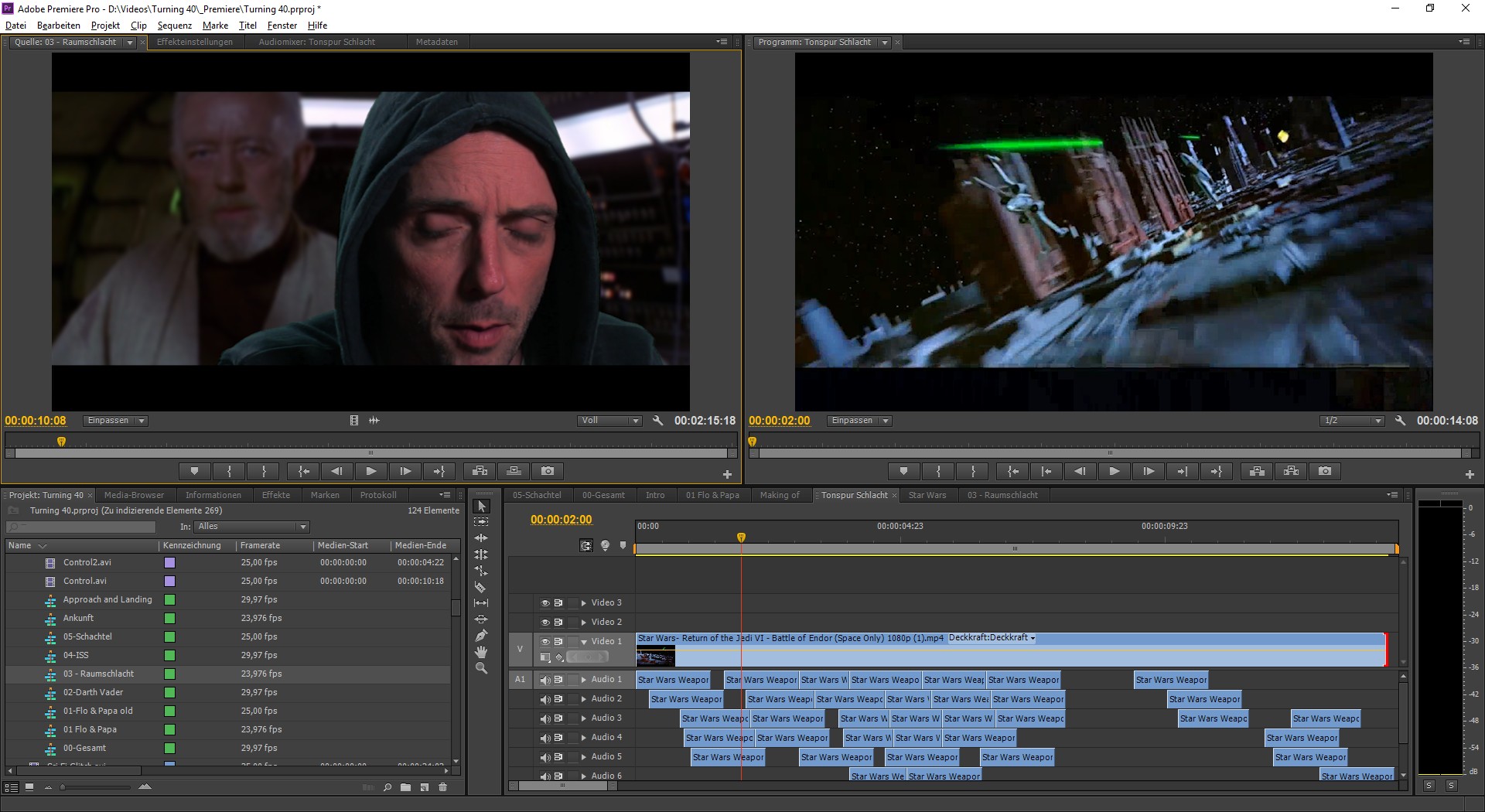Toggle timeline snapping magnet icon
Screen dimensions: 1485x812
coord(586,546)
